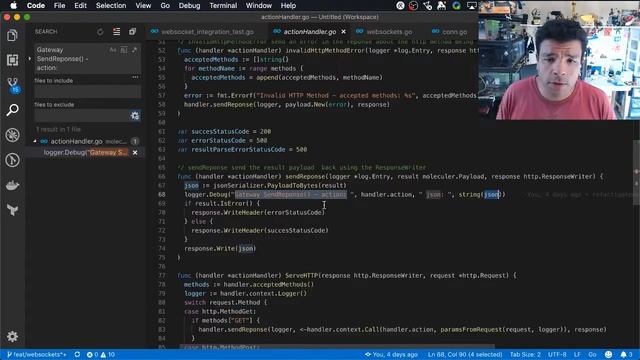Image resolution: width=640 pixels, height=360 pixels.
Task: Open the View menu
Action: (x=143, y=6)
